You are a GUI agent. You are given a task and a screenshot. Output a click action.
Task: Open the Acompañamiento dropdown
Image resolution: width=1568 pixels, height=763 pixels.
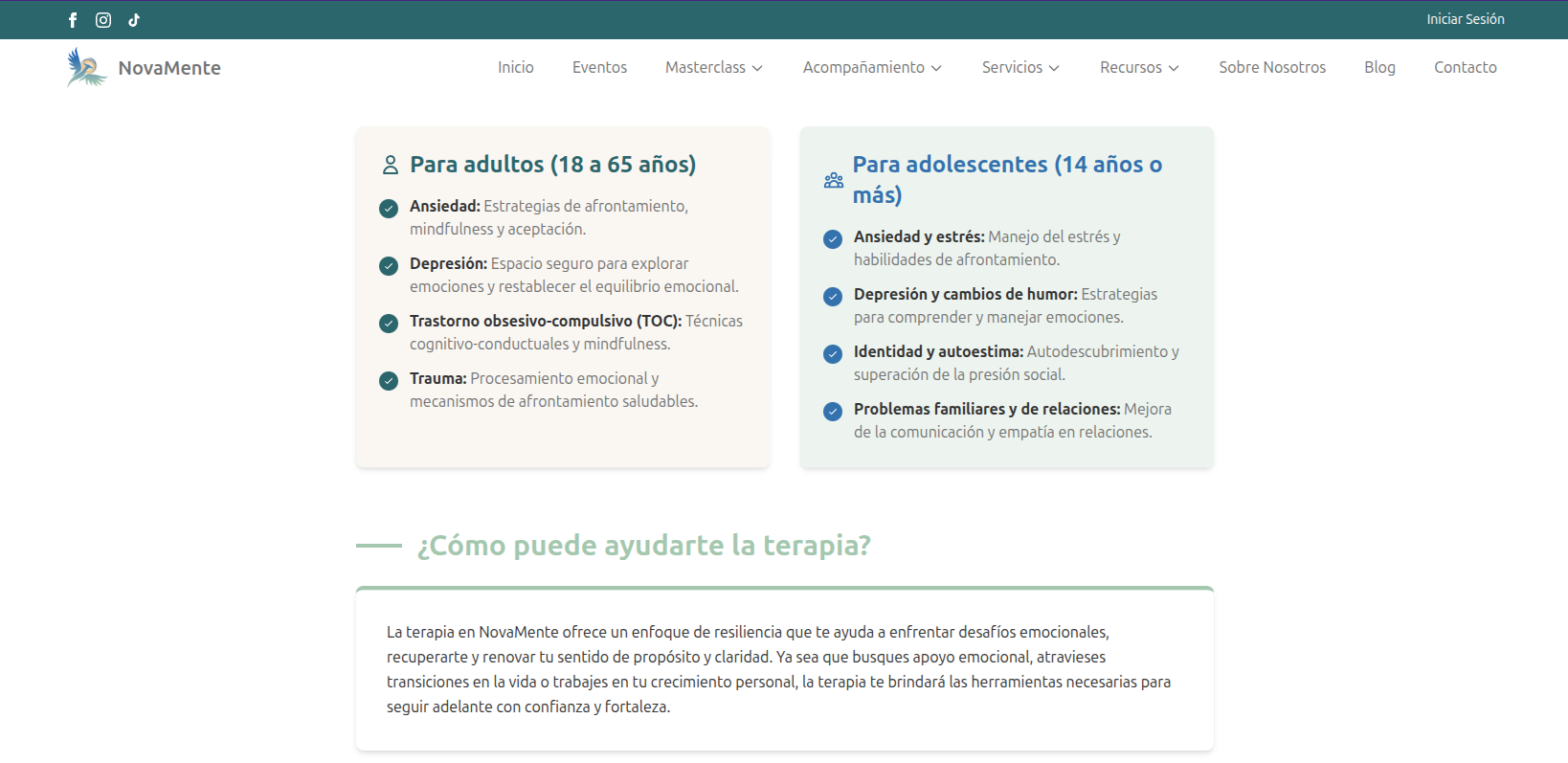pyautogui.click(x=872, y=68)
